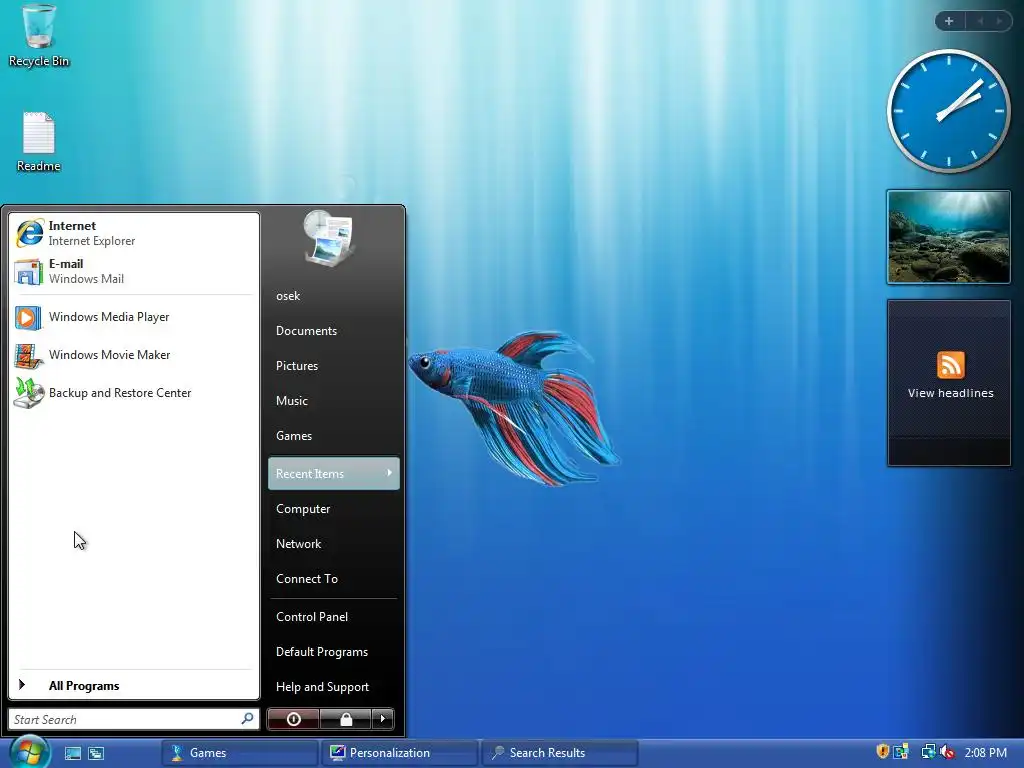The height and width of the screenshot is (768, 1024).
Task: Expand All Programs list
Action: coord(134,685)
